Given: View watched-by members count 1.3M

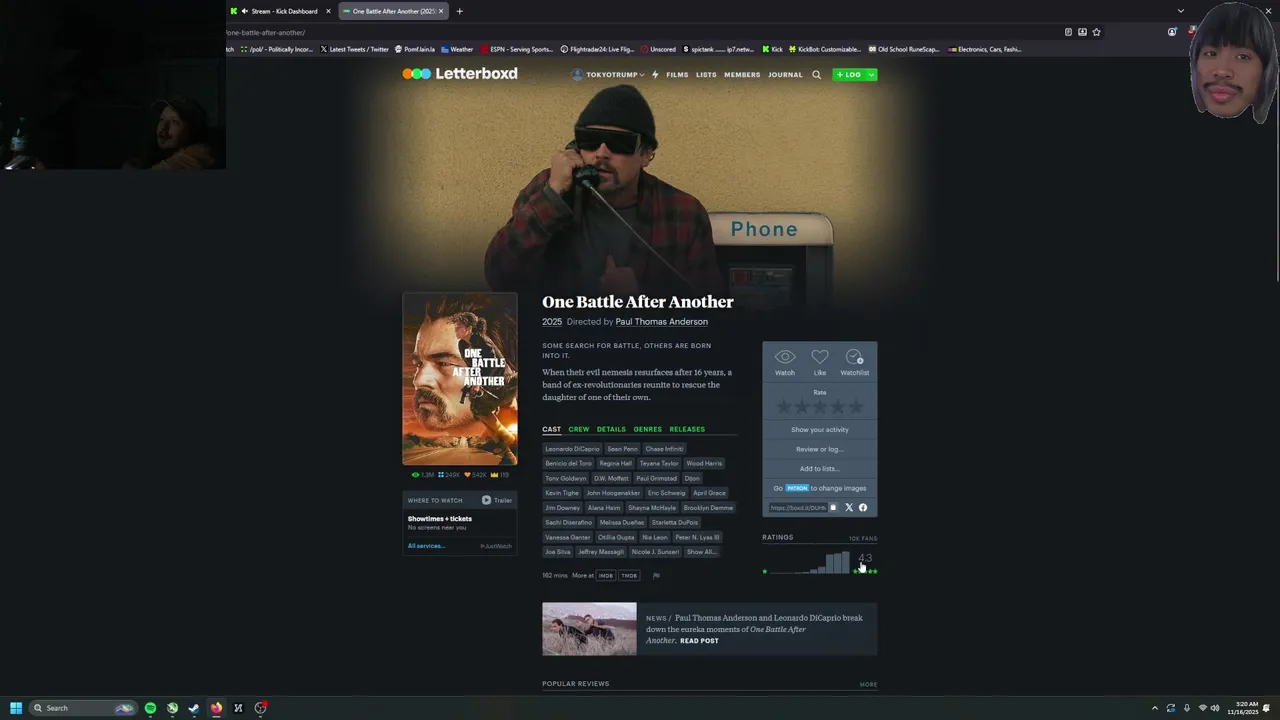Looking at the screenshot, I should pyautogui.click(x=424, y=475).
